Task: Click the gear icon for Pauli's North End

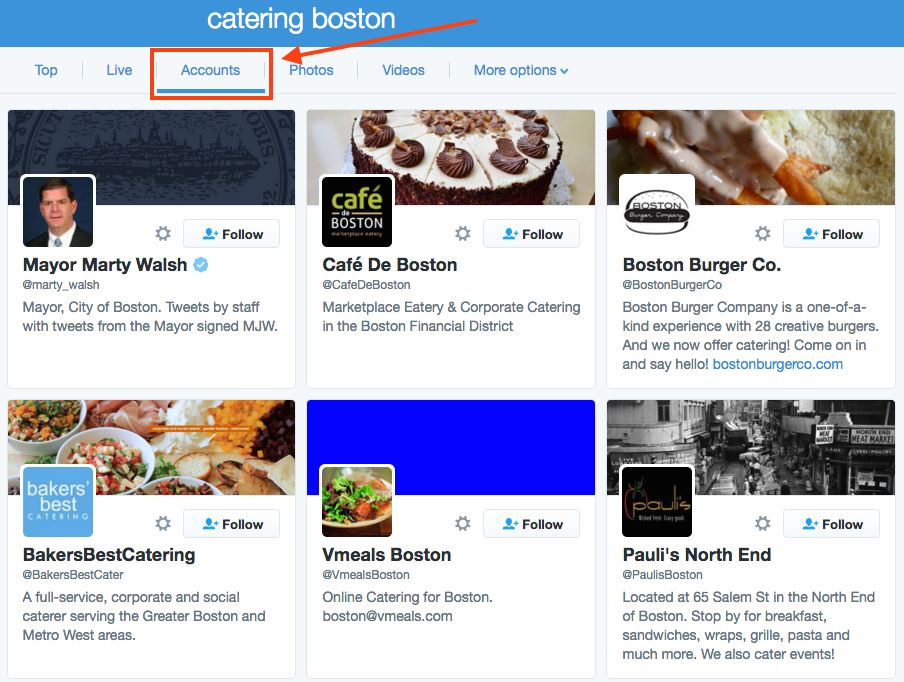Action: click(x=762, y=523)
